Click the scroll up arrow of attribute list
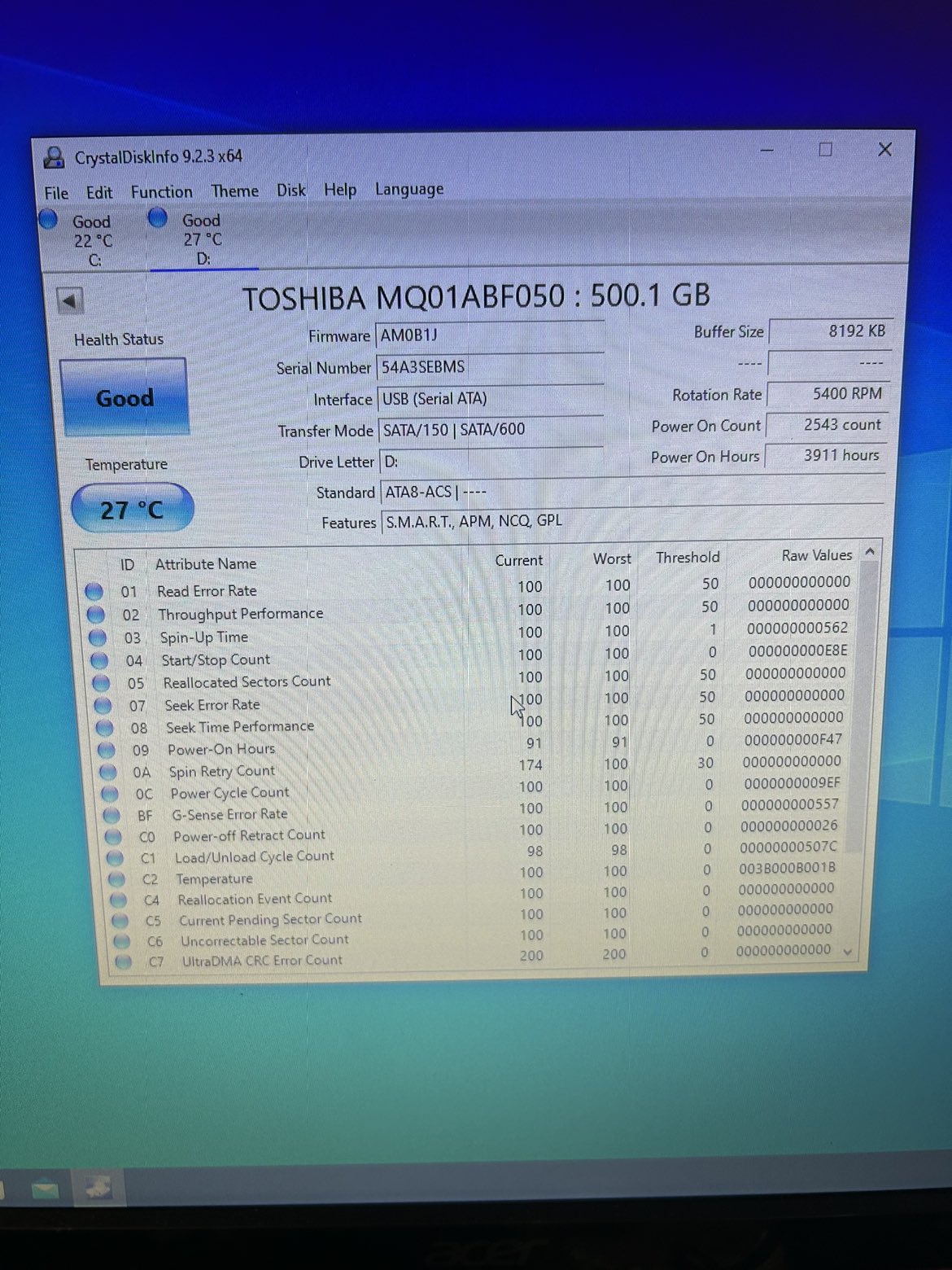This screenshot has height=1270, width=952. 870,553
